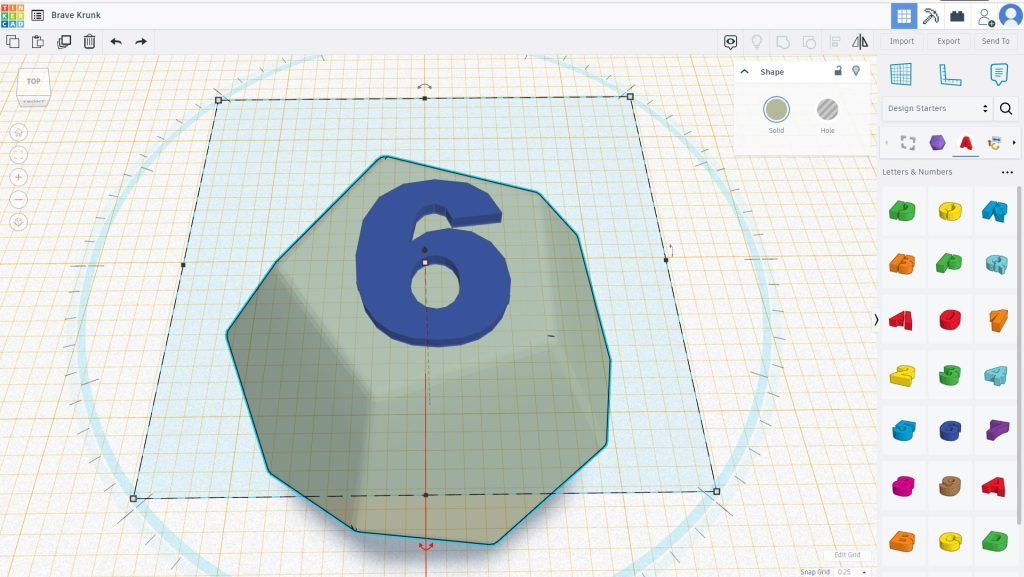Pick the green number 3 shape
The width and height of the screenshot is (1024, 577).
[950, 375]
